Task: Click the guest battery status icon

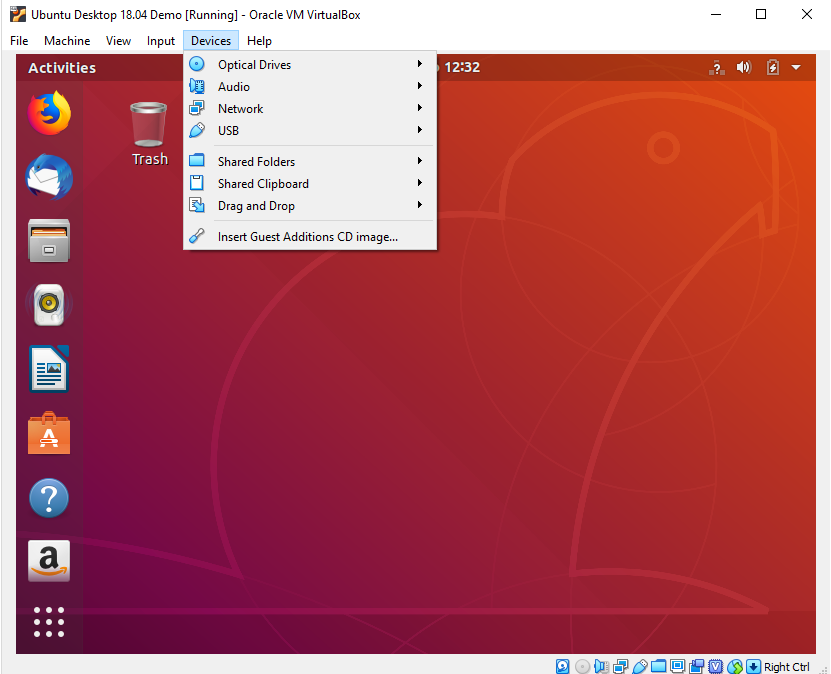Action: tap(773, 67)
